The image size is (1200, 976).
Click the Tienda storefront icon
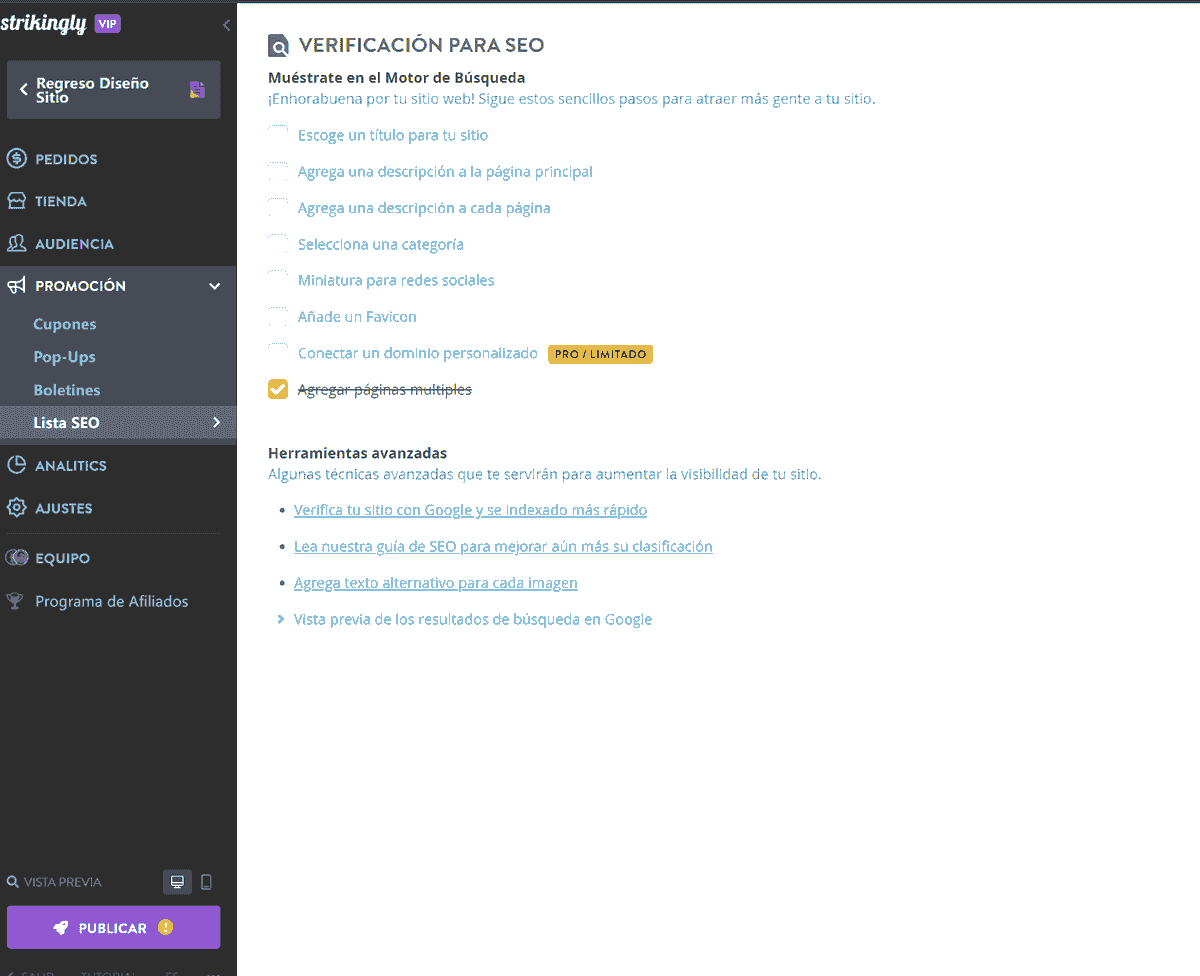(x=16, y=201)
